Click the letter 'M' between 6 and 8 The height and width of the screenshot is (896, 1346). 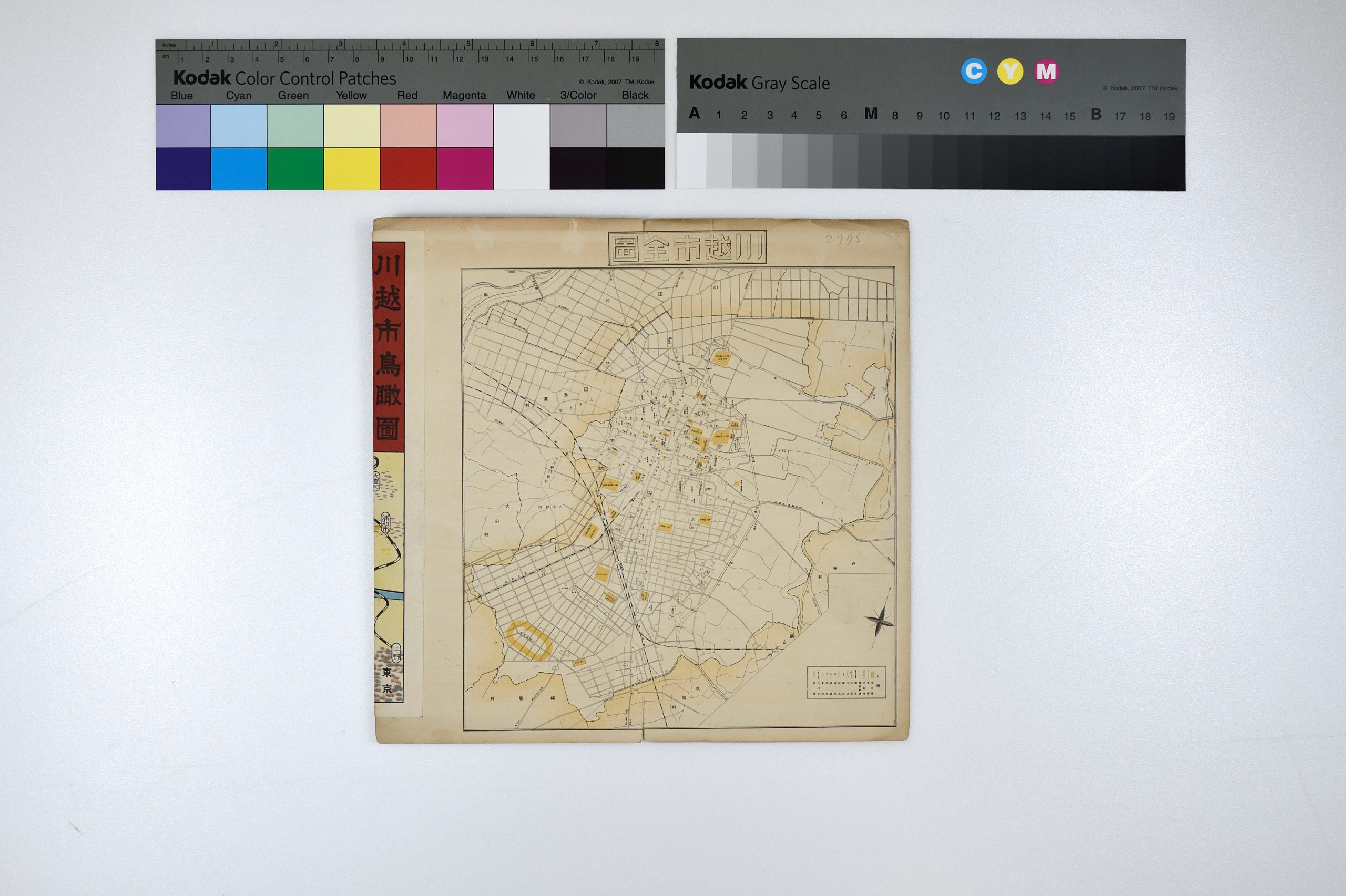tap(871, 114)
